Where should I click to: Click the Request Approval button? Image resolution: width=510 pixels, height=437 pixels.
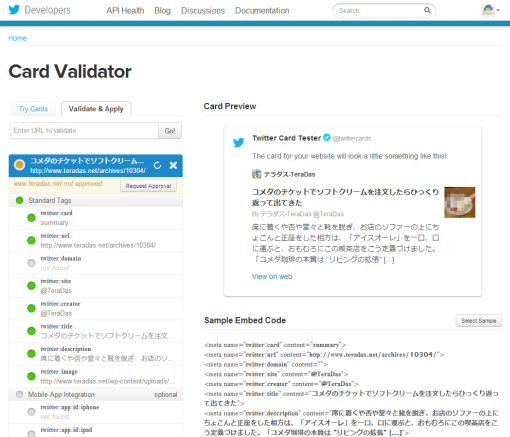(x=148, y=186)
